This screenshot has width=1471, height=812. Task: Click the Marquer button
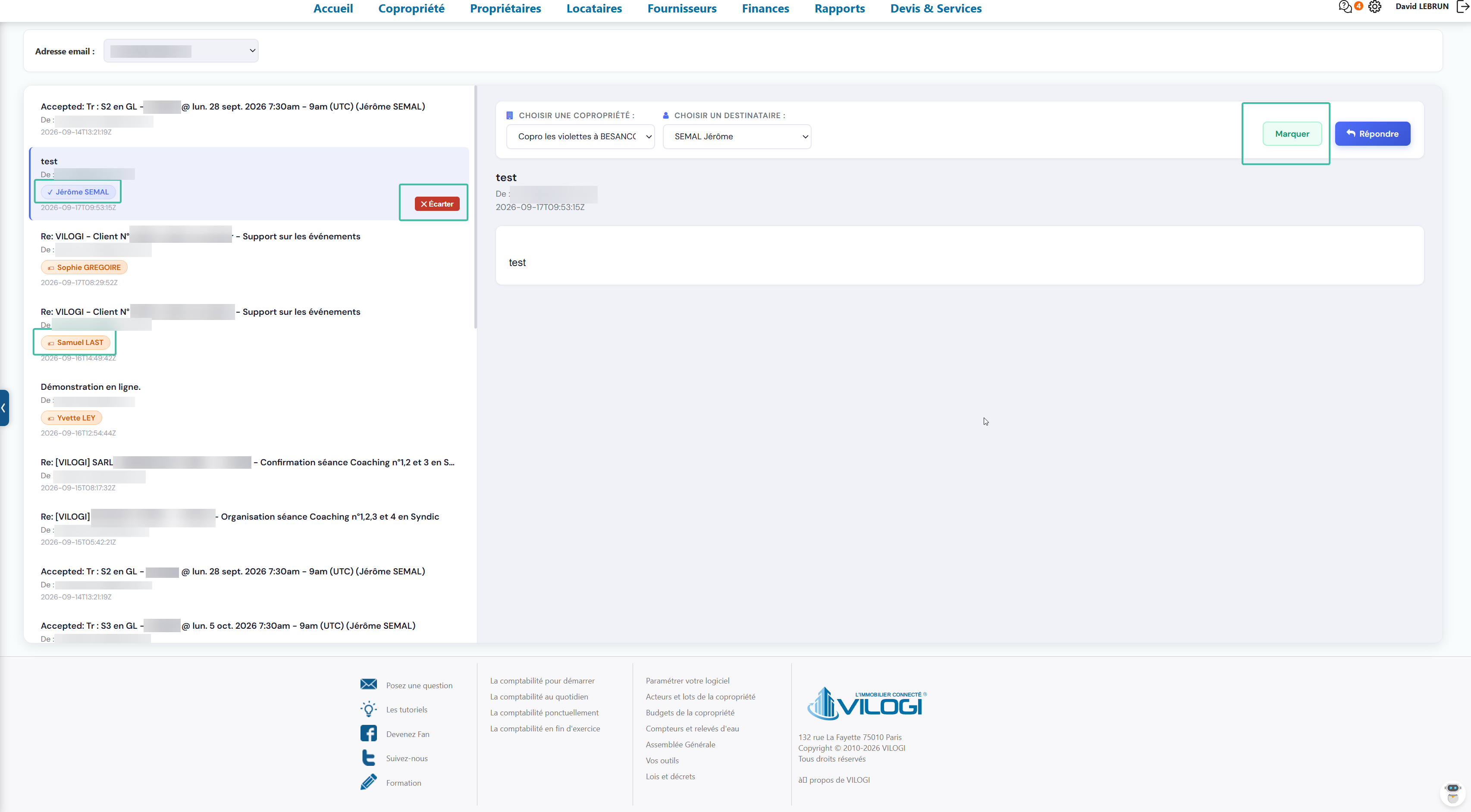[1292, 134]
